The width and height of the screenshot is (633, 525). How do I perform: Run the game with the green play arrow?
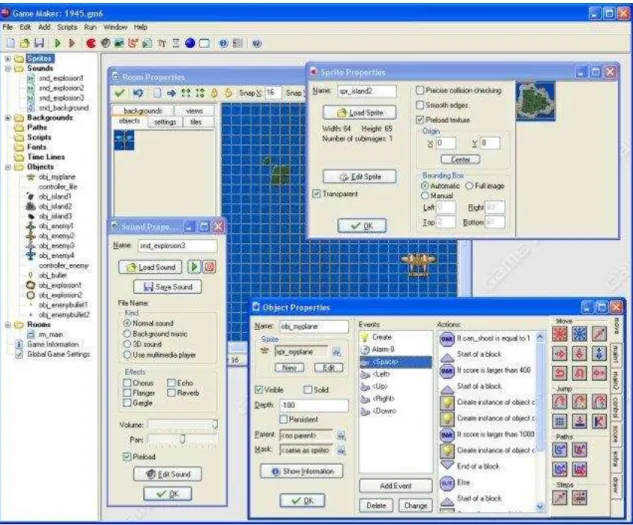coord(57,43)
